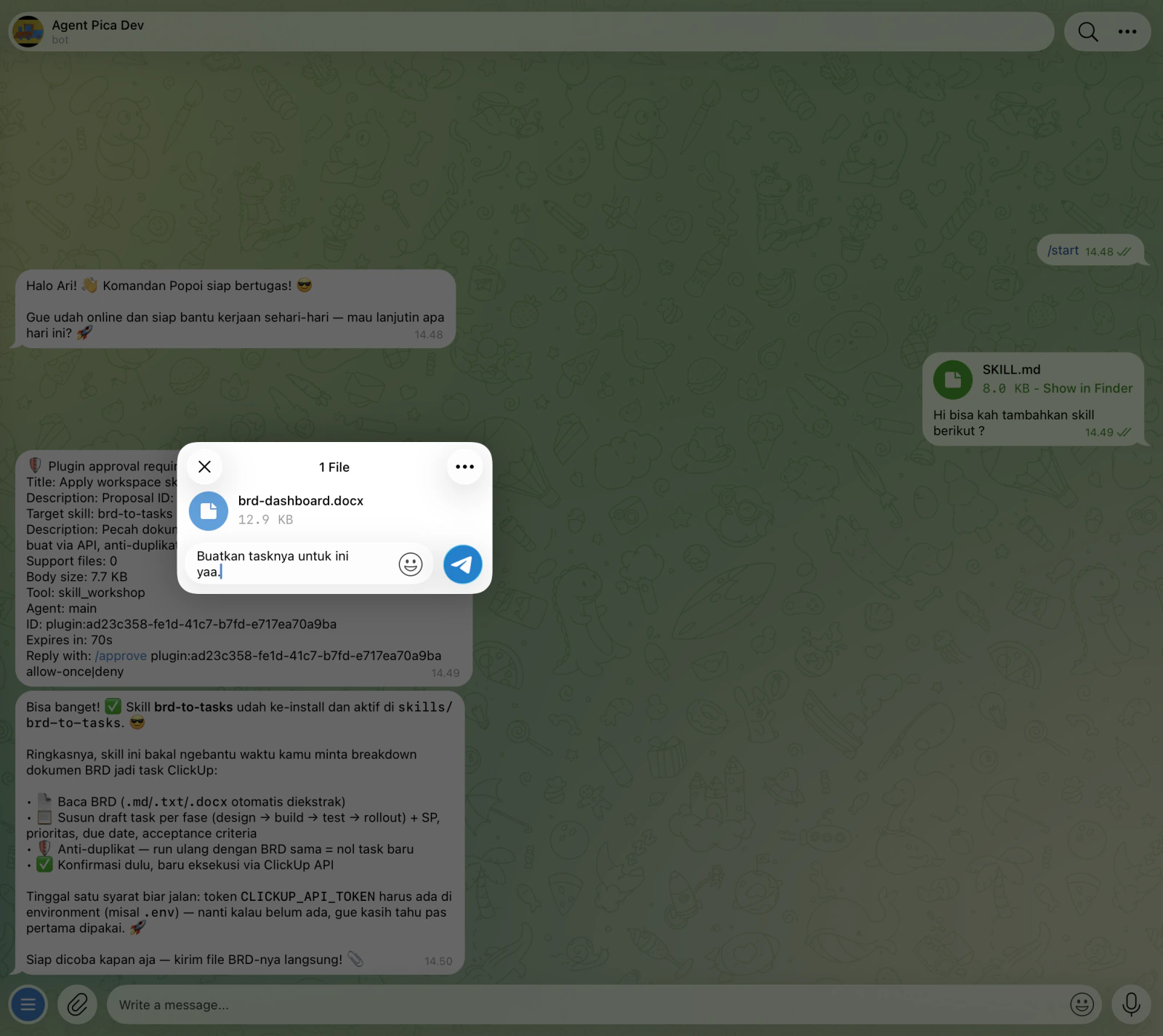Image resolution: width=1163 pixels, height=1036 pixels.
Task: Click the "Support files: 0" line
Action: tap(72, 561)
